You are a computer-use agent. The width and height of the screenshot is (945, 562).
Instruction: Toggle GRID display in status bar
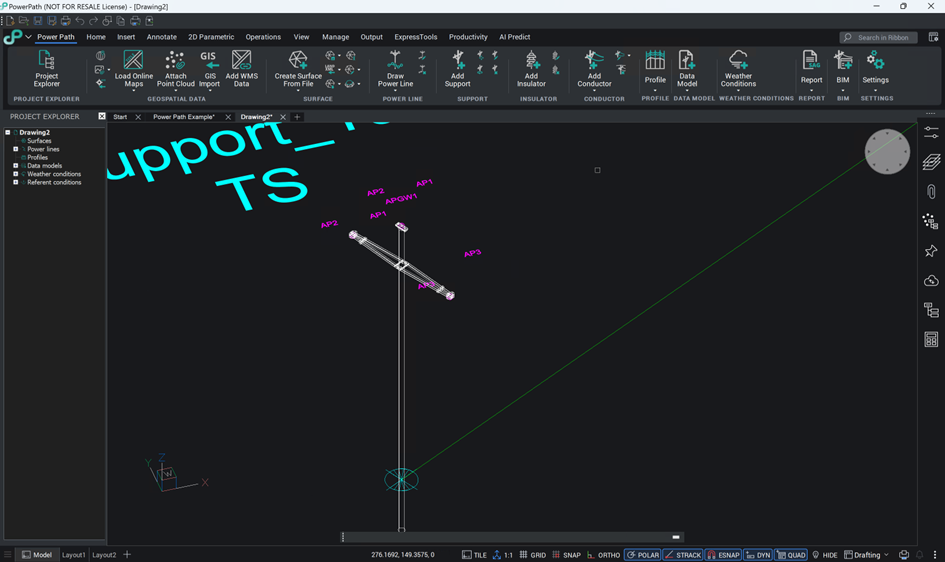click(533, 555)
